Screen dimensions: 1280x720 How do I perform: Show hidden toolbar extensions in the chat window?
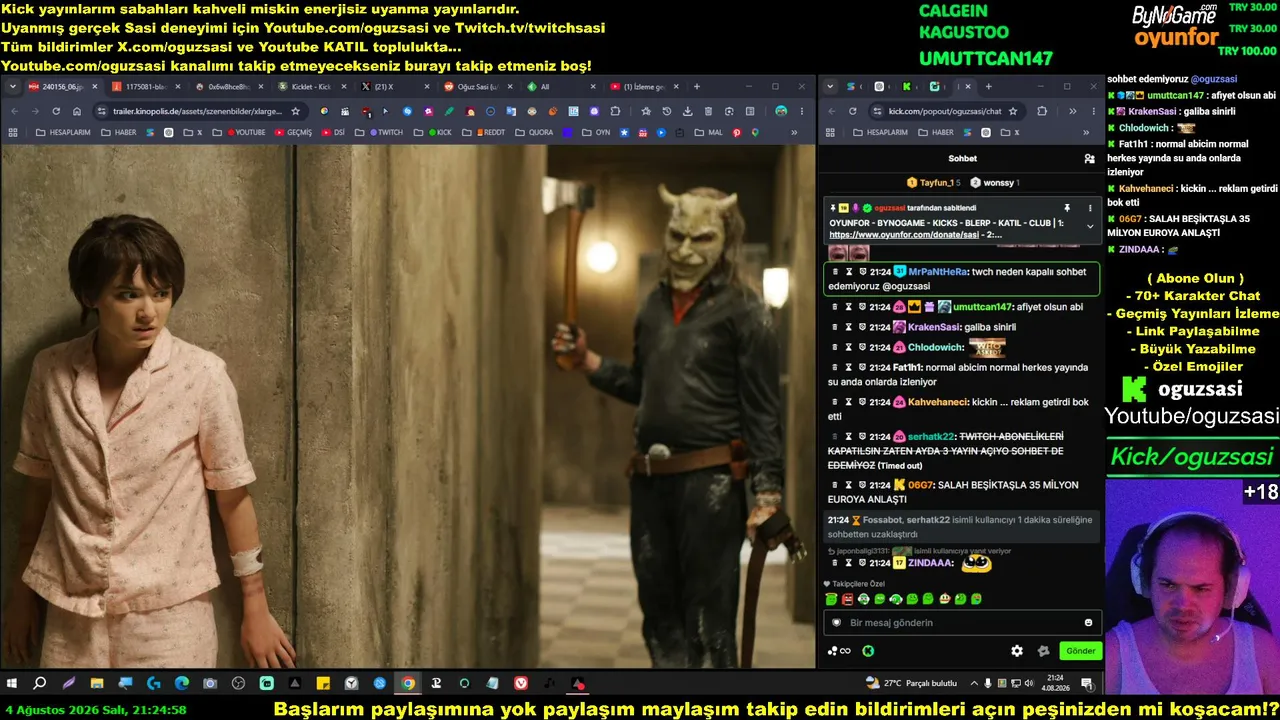pyautogui.click(x=1072, y=111)
